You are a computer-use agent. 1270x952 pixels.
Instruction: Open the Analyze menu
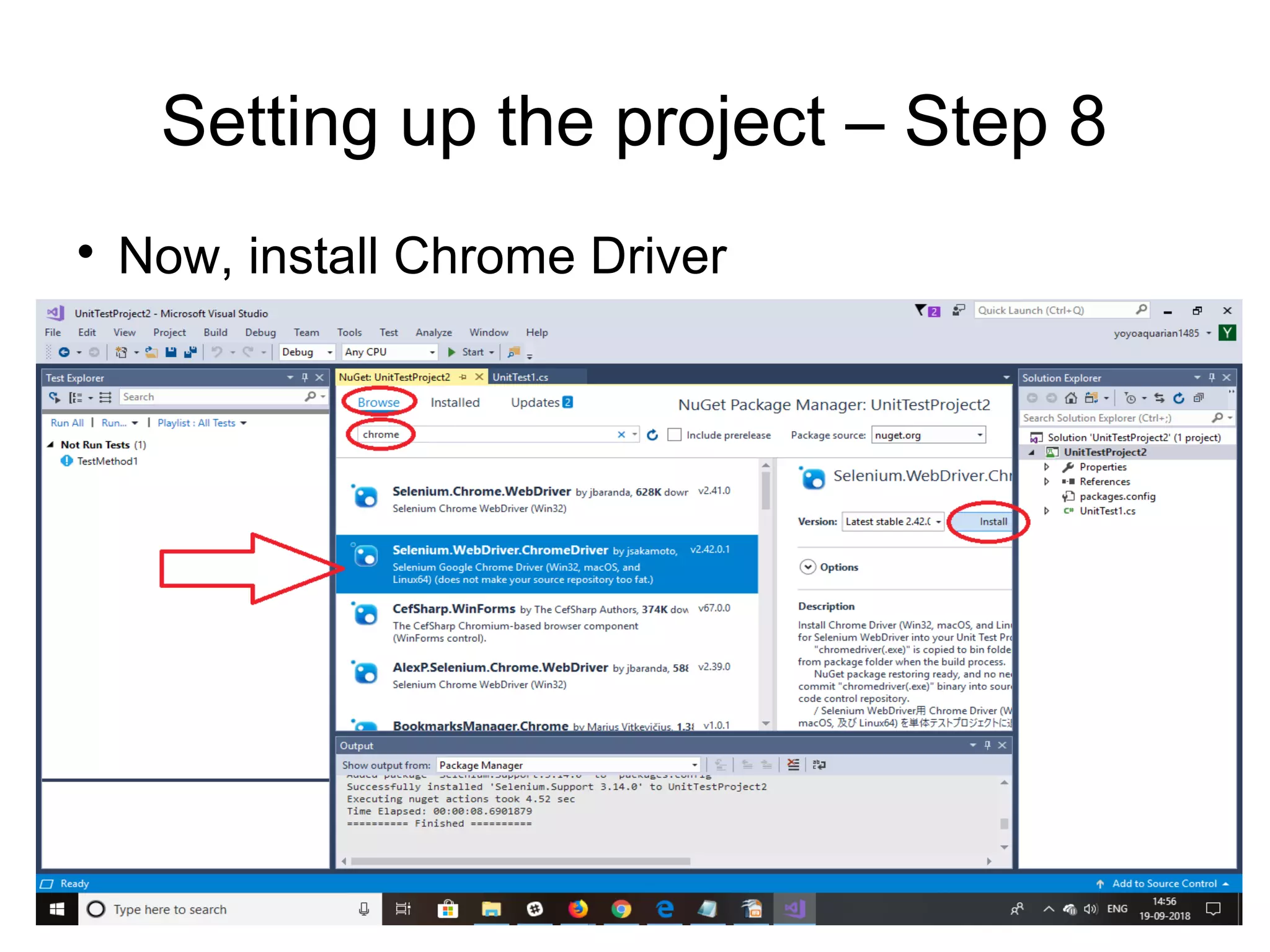pyautogui.click(x=433, y=332)
